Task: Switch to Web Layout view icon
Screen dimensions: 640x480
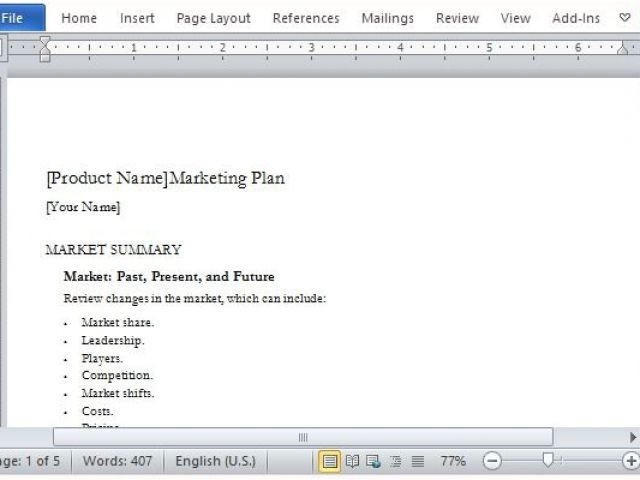Action: 373,462
